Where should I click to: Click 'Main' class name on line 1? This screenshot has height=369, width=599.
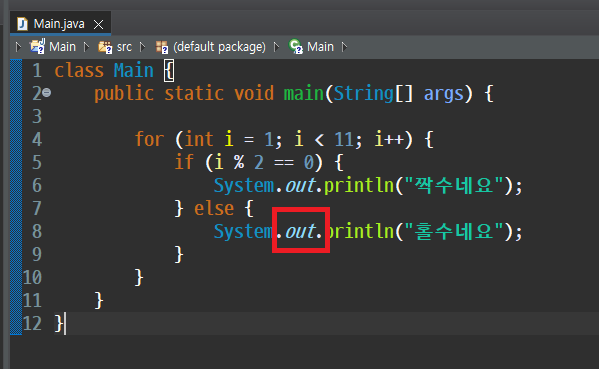(x=134, y=71)
